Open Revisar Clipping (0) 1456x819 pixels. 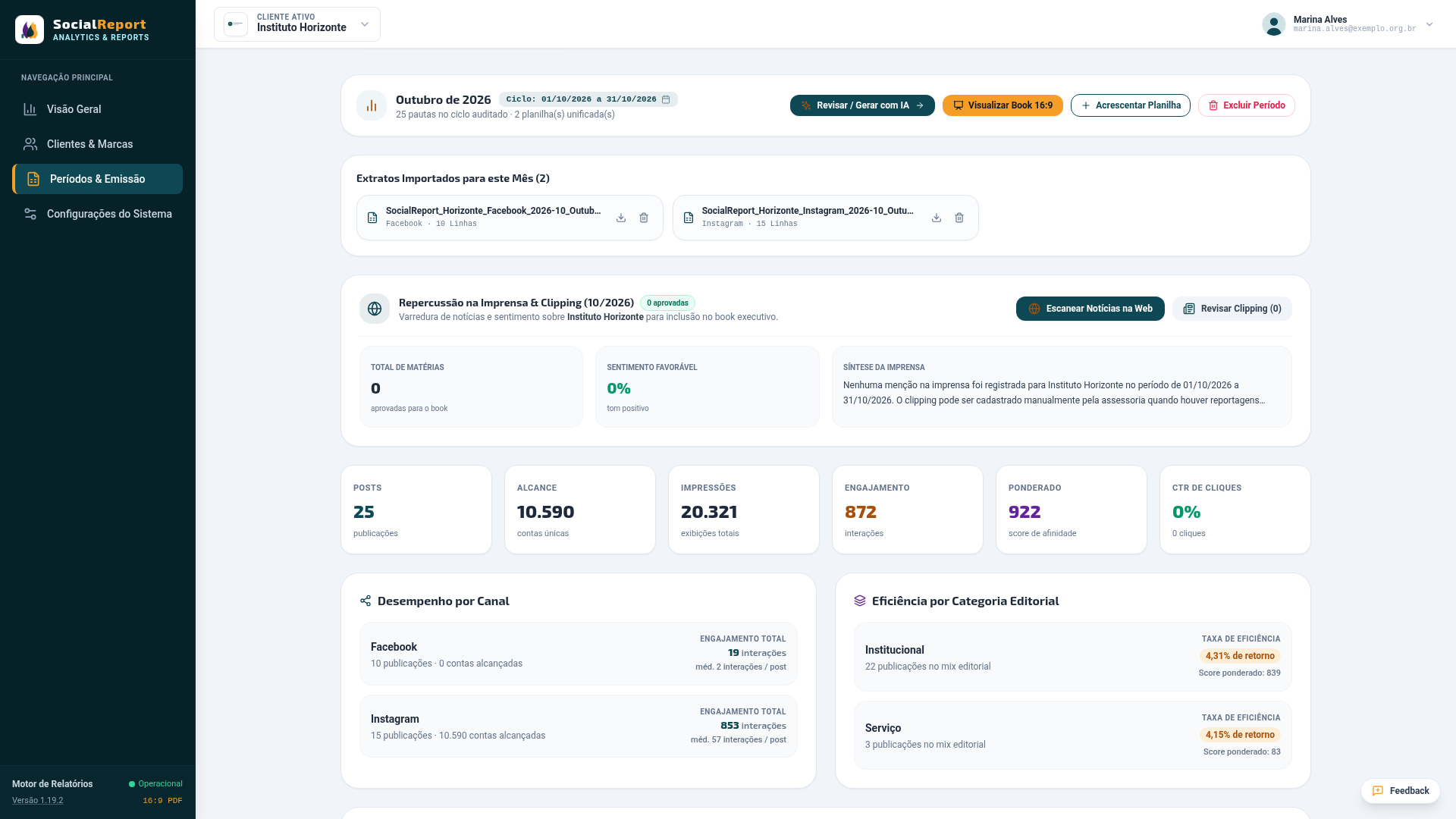1232,309
